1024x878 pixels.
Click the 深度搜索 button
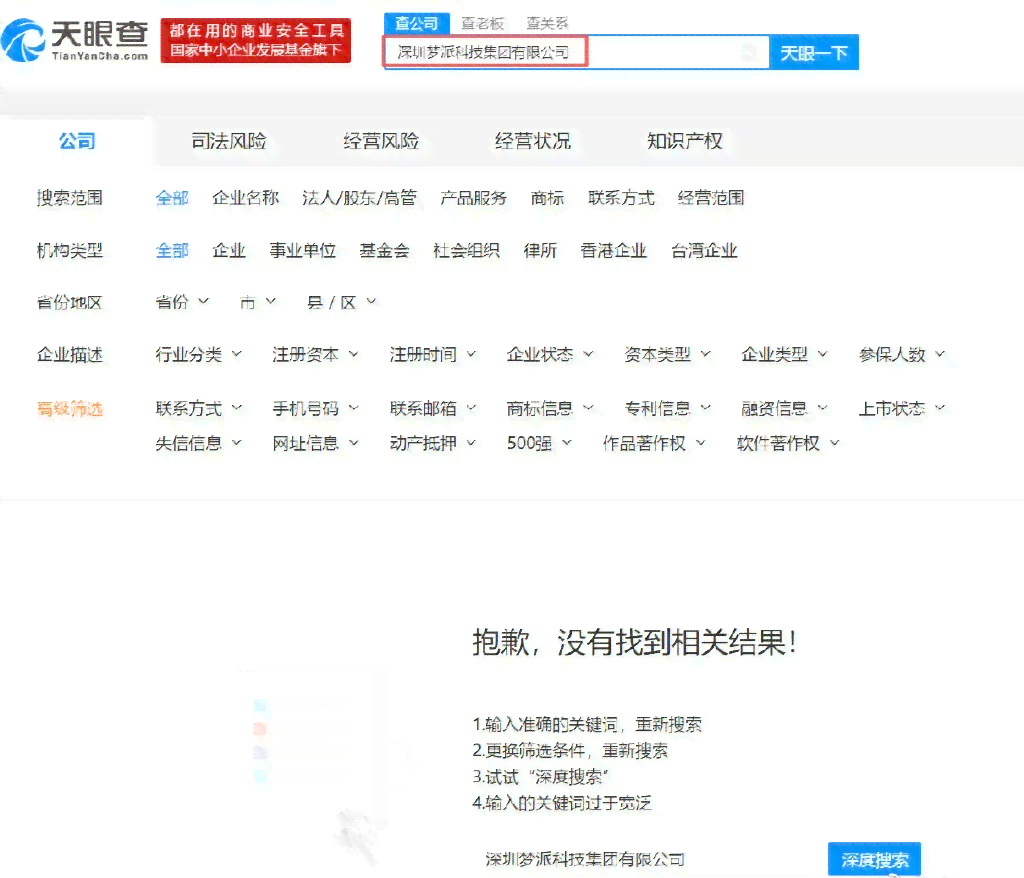click(874, 860)
